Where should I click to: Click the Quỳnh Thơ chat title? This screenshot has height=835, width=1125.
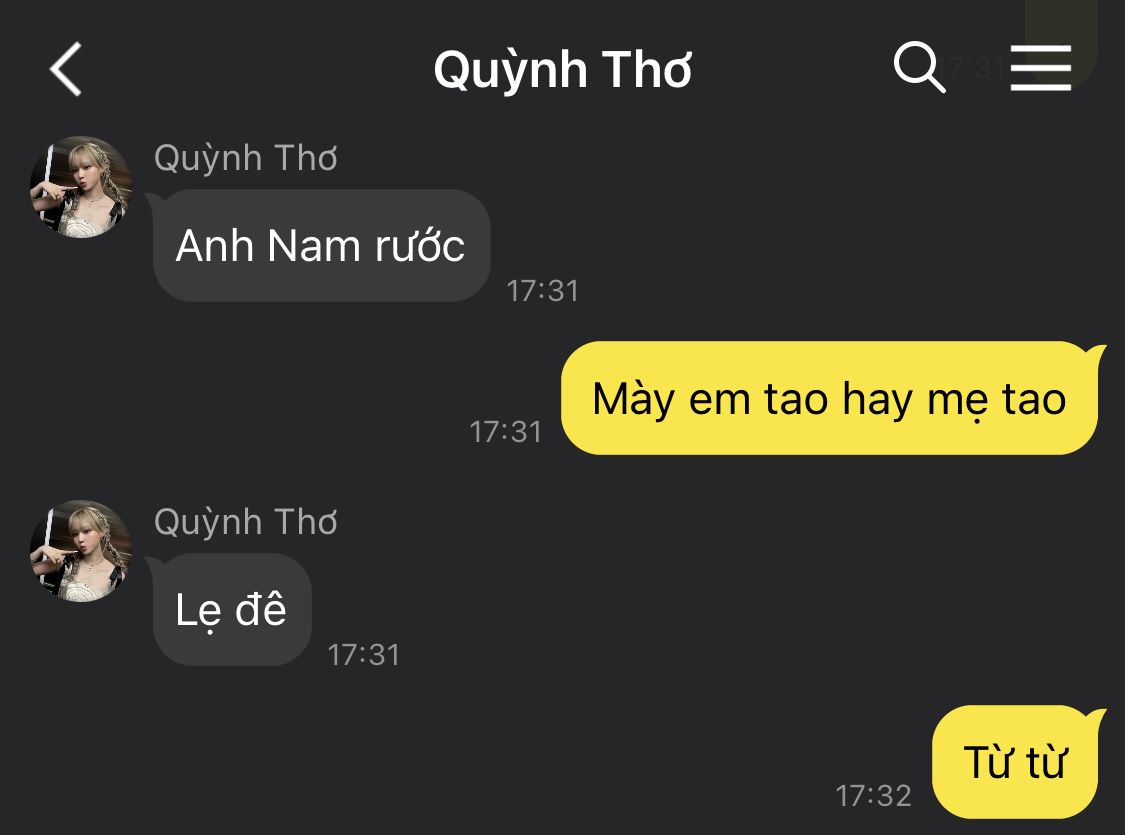pos(562,70)
